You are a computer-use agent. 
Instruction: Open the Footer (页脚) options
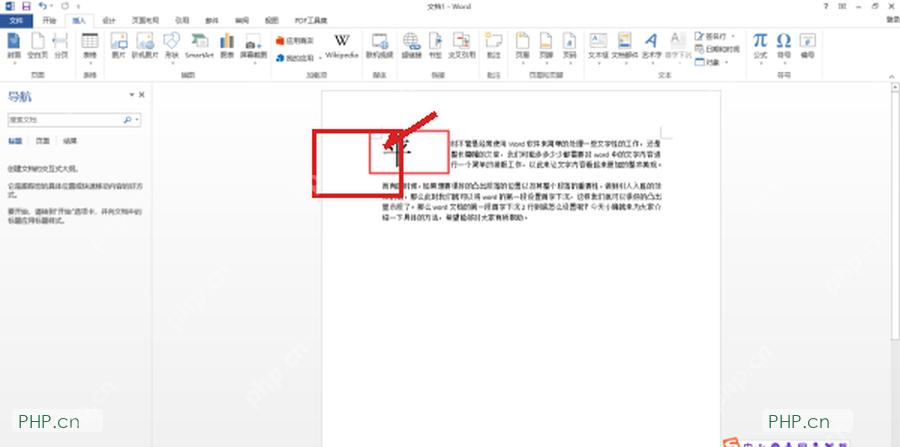pyautogui.click(x=546, y=48)
